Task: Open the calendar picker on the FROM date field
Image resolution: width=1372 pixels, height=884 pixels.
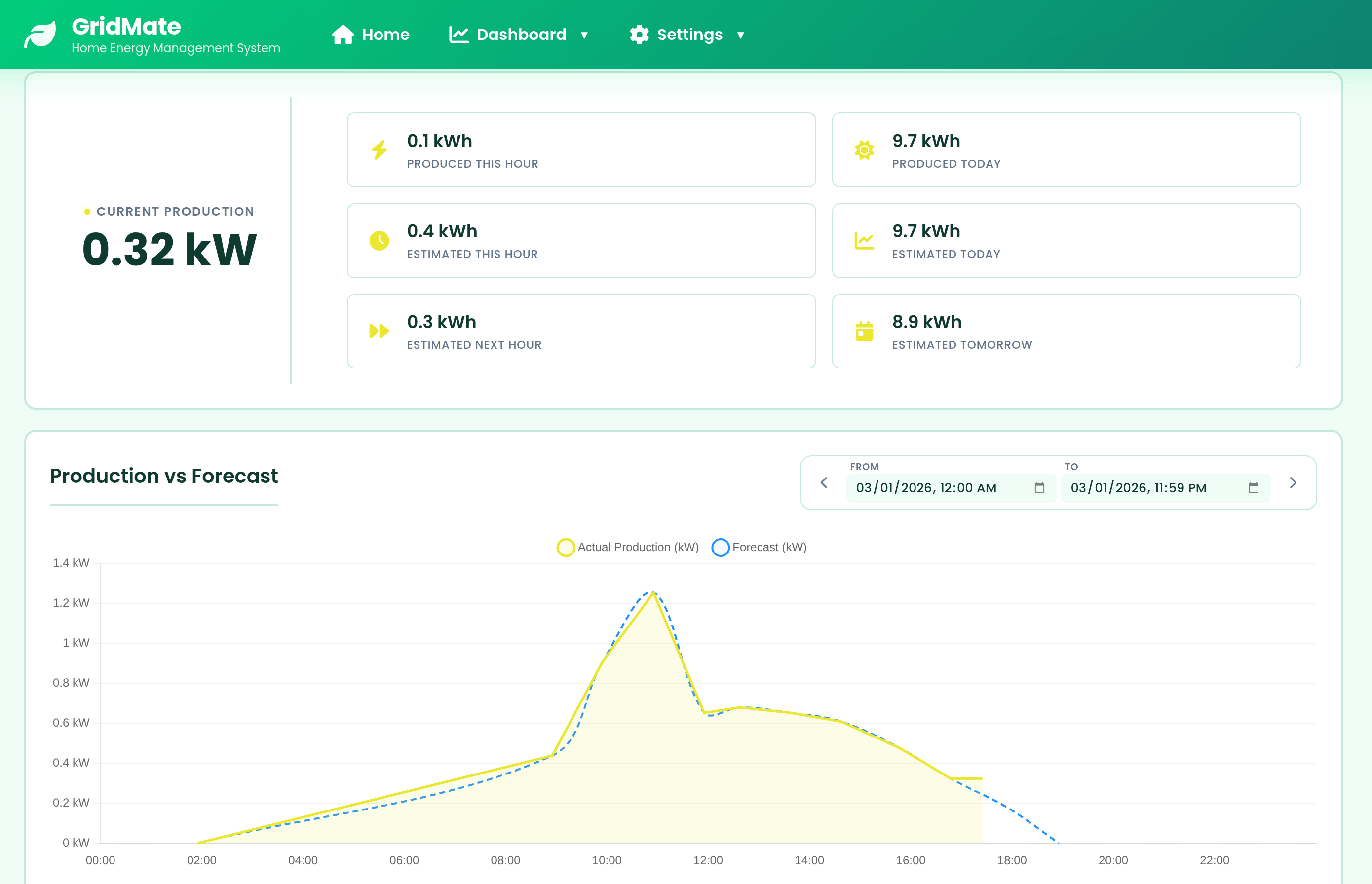Action: click(x=1039, y=488)
